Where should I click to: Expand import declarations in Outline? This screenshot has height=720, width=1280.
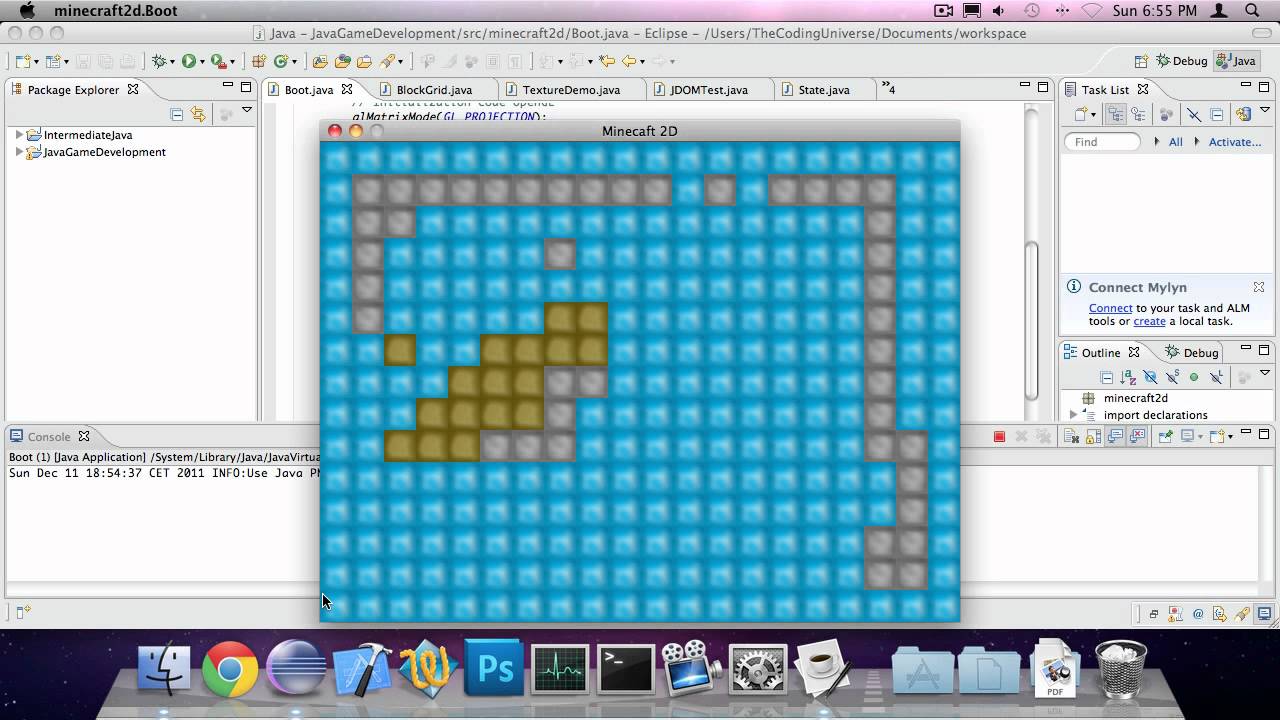click(1074, 414)
